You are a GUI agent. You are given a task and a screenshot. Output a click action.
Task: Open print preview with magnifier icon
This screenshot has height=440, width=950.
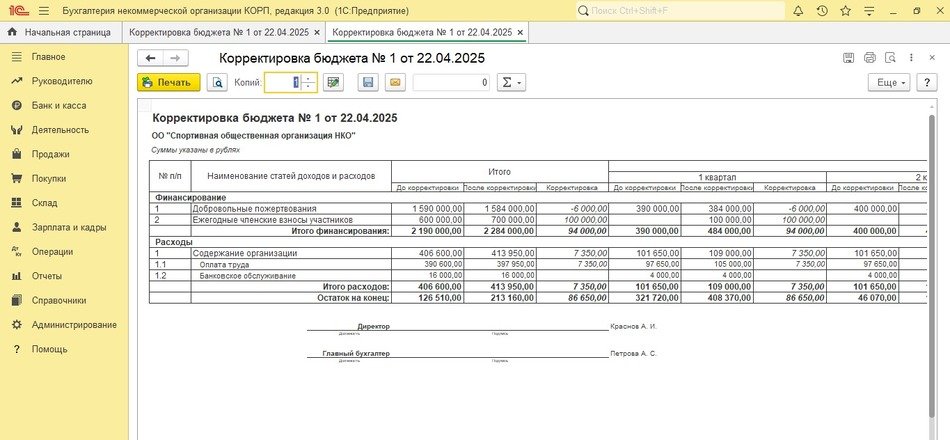click(x=217, y=83)
